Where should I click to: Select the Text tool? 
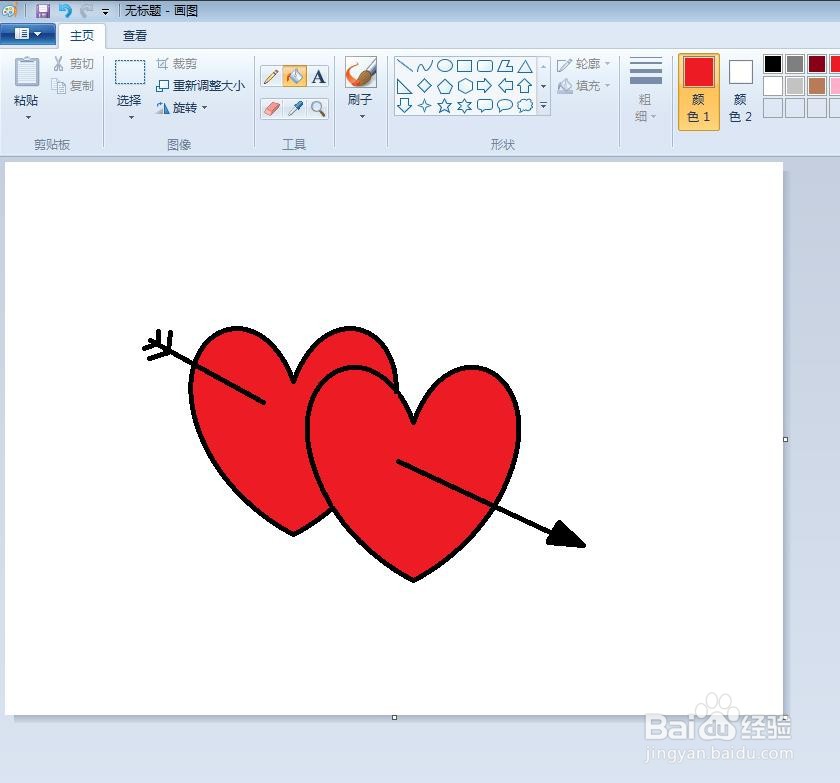click(x=318, y=77)
